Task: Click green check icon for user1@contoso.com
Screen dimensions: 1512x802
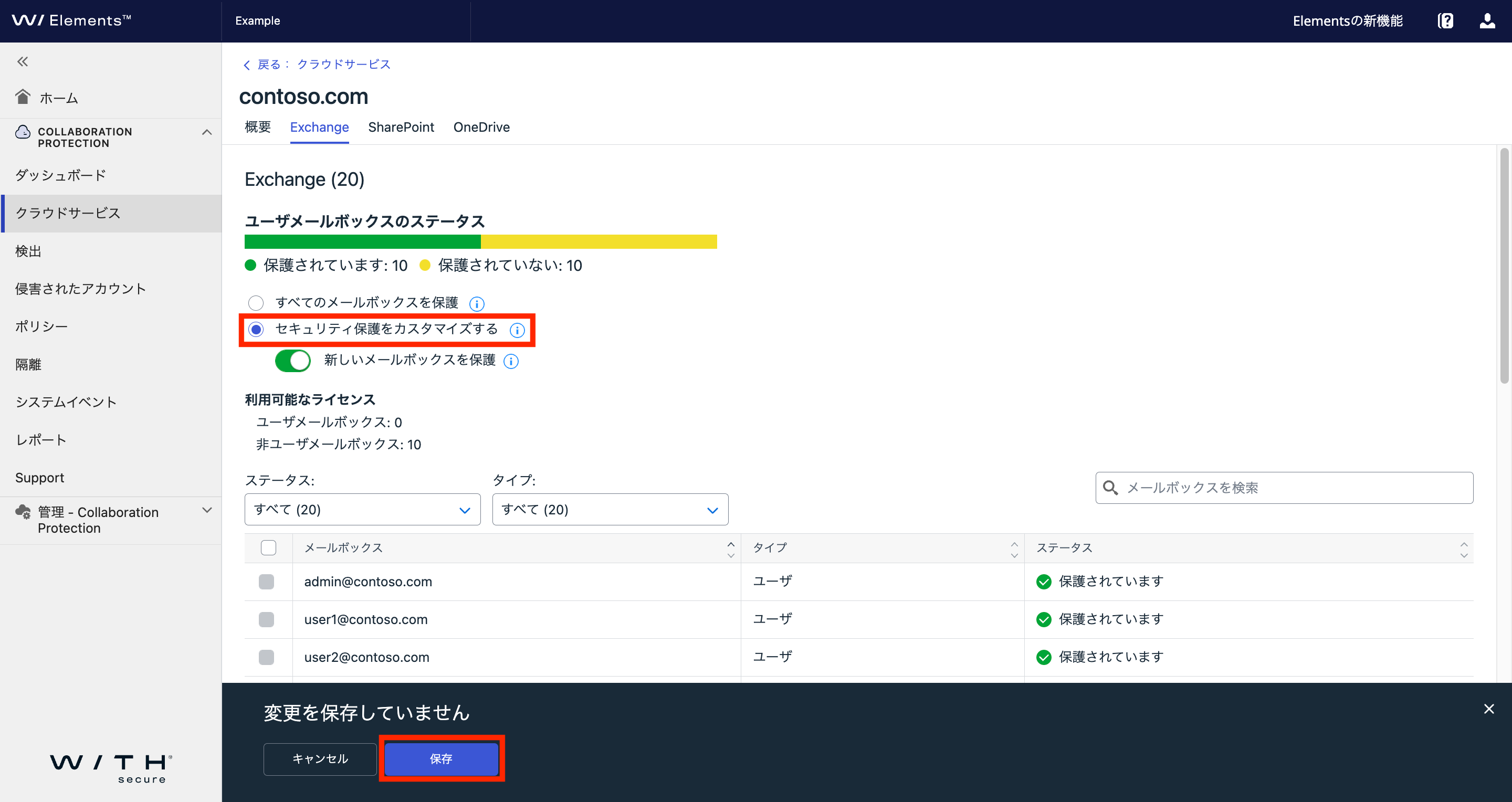Action: [1044, 619]
